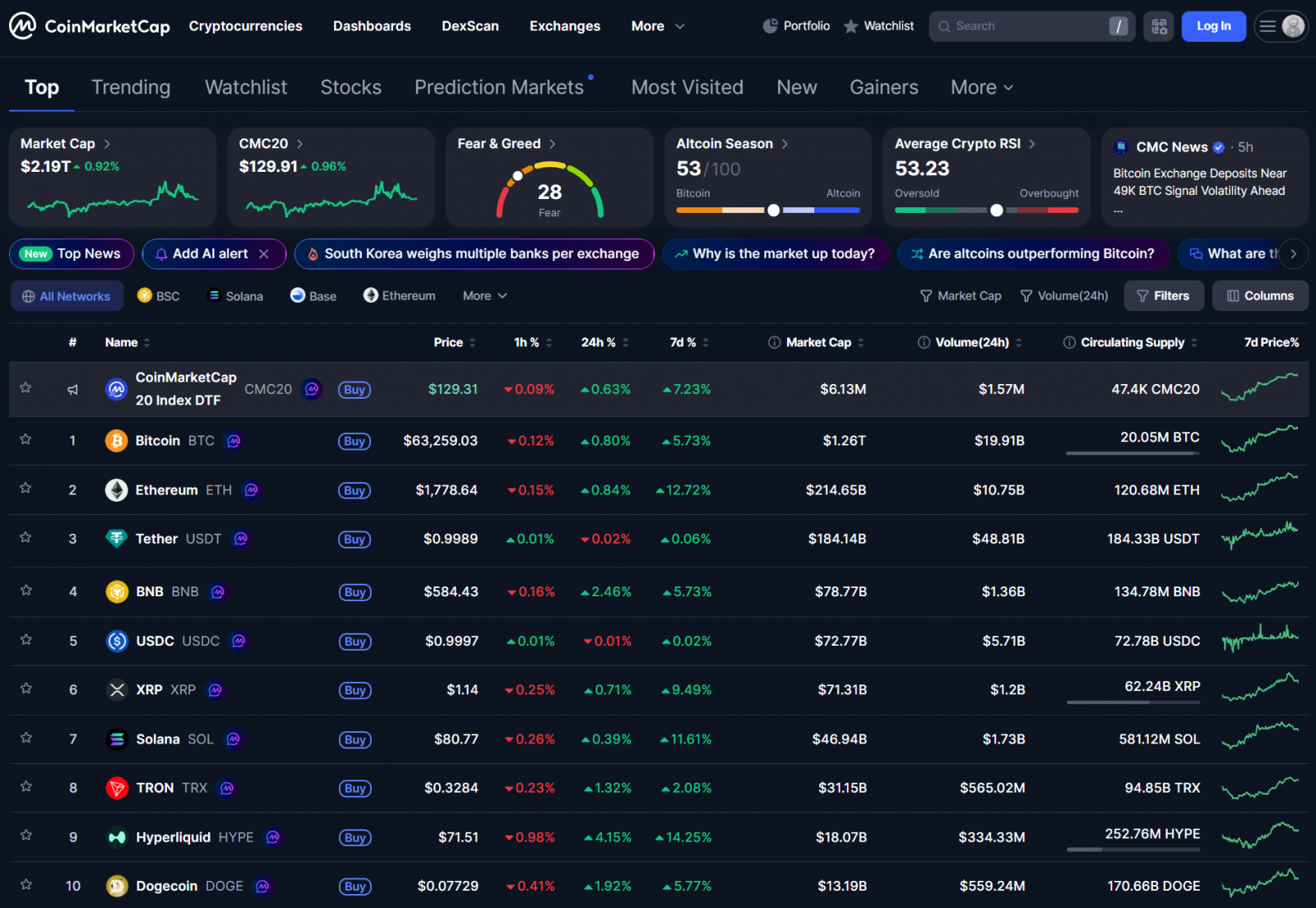
Task: Click the BNB coin logo
Action: pyautogui.click(x=118, y=591)
